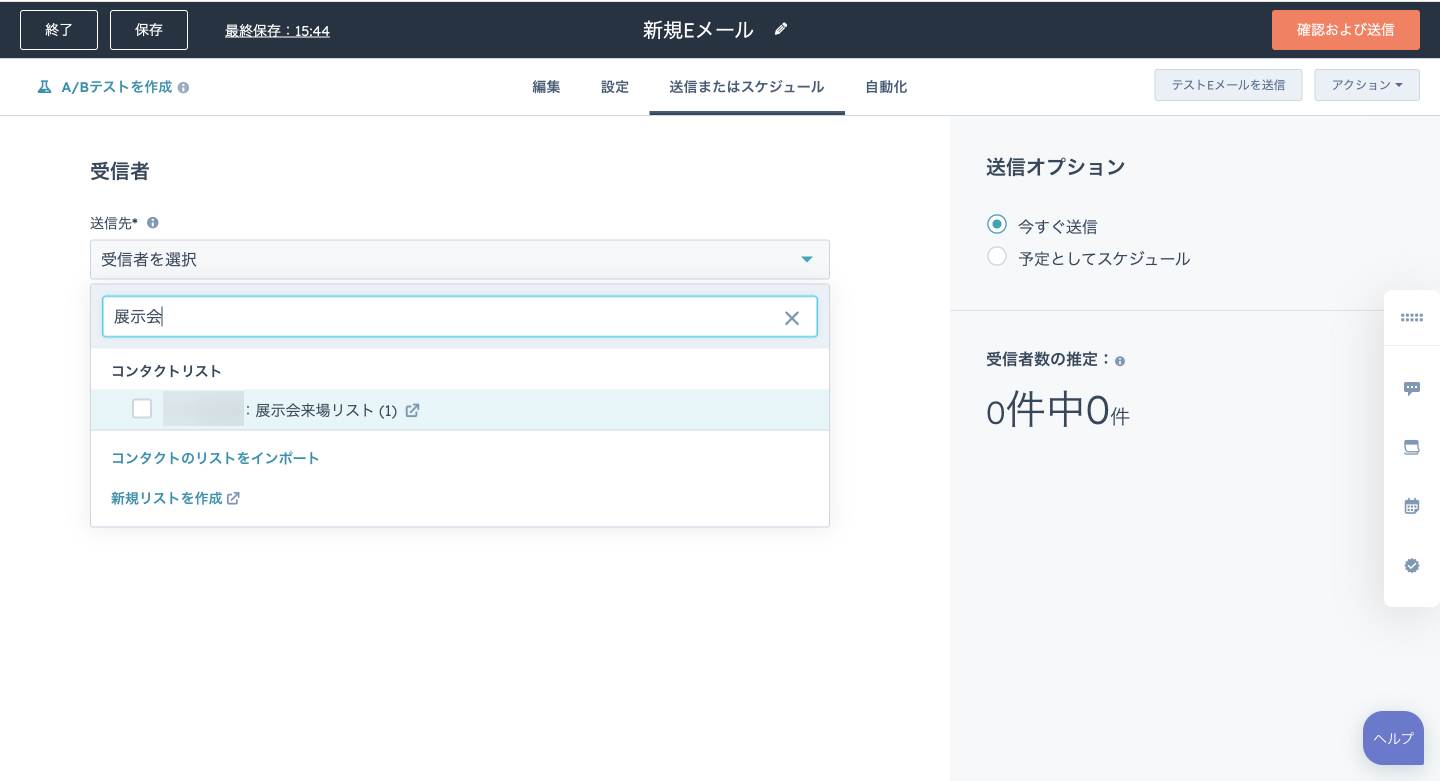This screenshot has height=781, width=1440.
Task: Click the 終了 button
Action: point(59,30)
